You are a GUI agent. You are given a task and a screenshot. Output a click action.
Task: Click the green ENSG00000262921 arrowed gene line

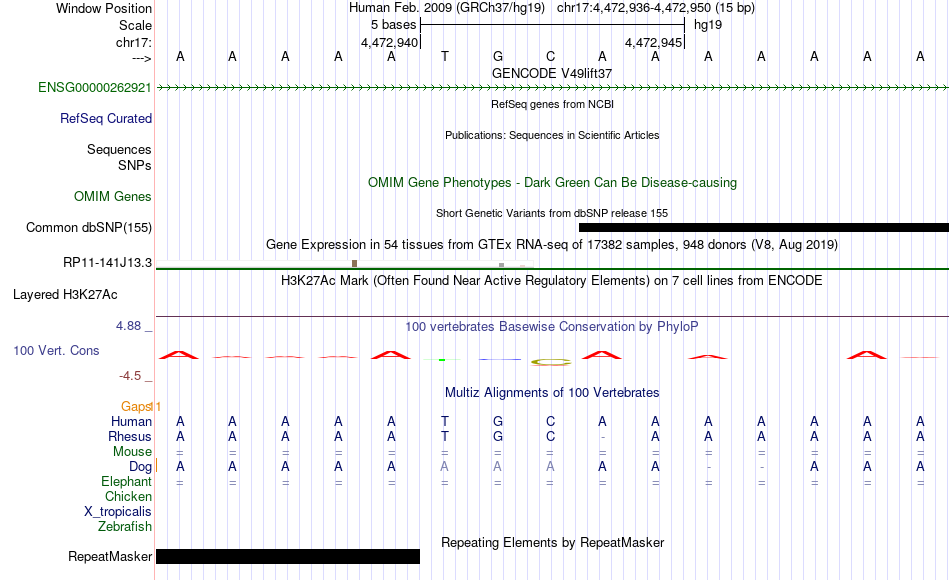tap(552, 88)
